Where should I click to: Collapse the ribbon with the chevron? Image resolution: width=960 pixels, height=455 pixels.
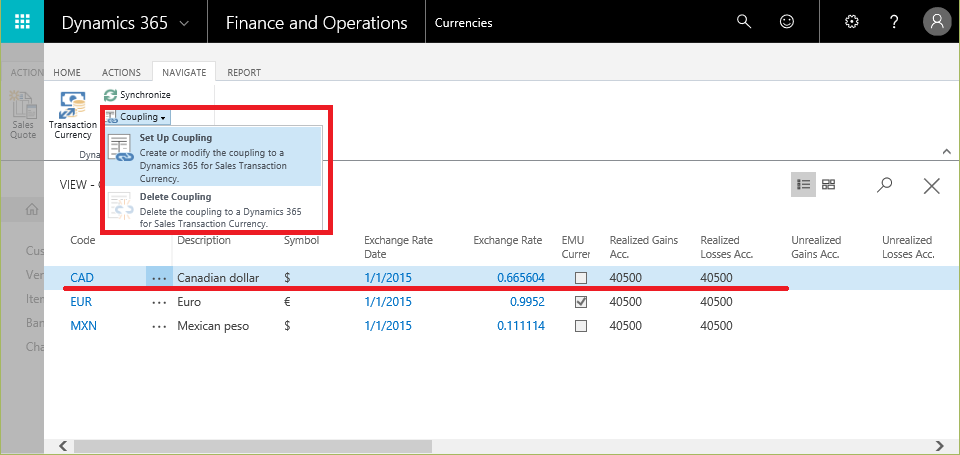(x=947, y=151)
